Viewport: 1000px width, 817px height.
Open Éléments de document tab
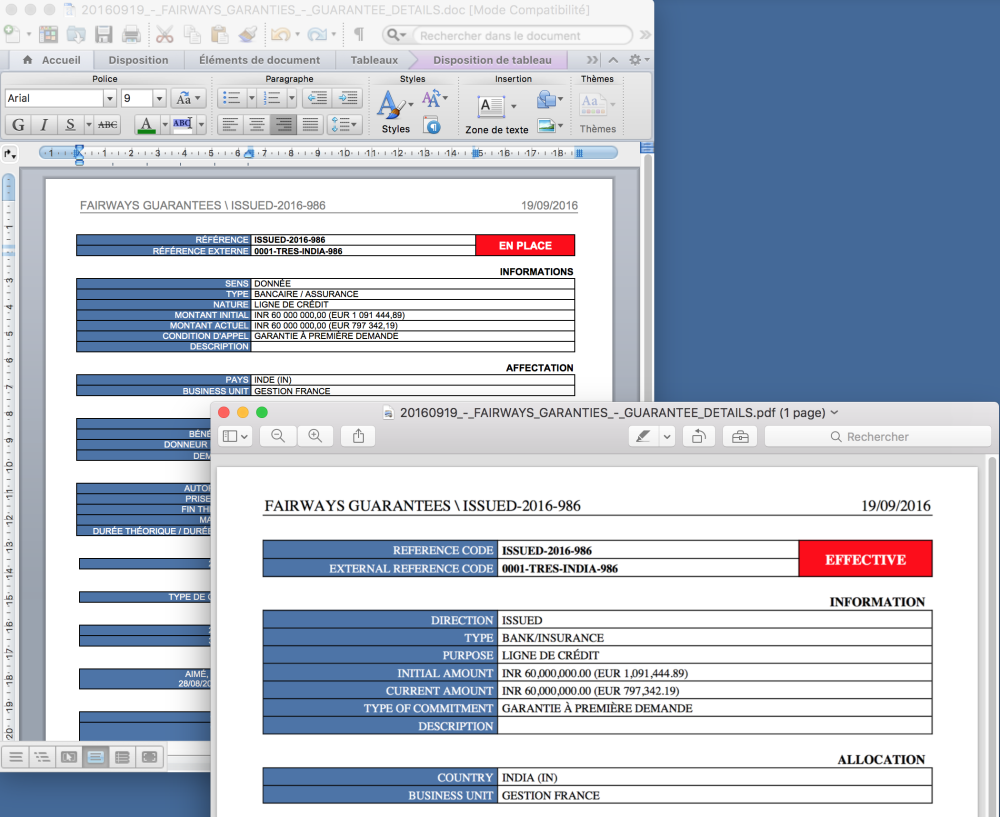coord(259,60)
